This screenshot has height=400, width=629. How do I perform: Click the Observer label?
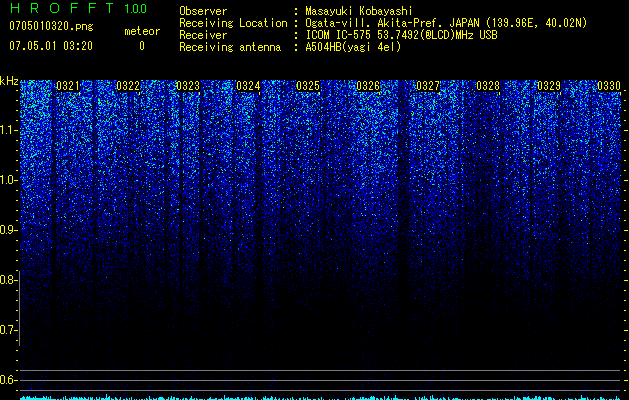click(x=203, y=11)
